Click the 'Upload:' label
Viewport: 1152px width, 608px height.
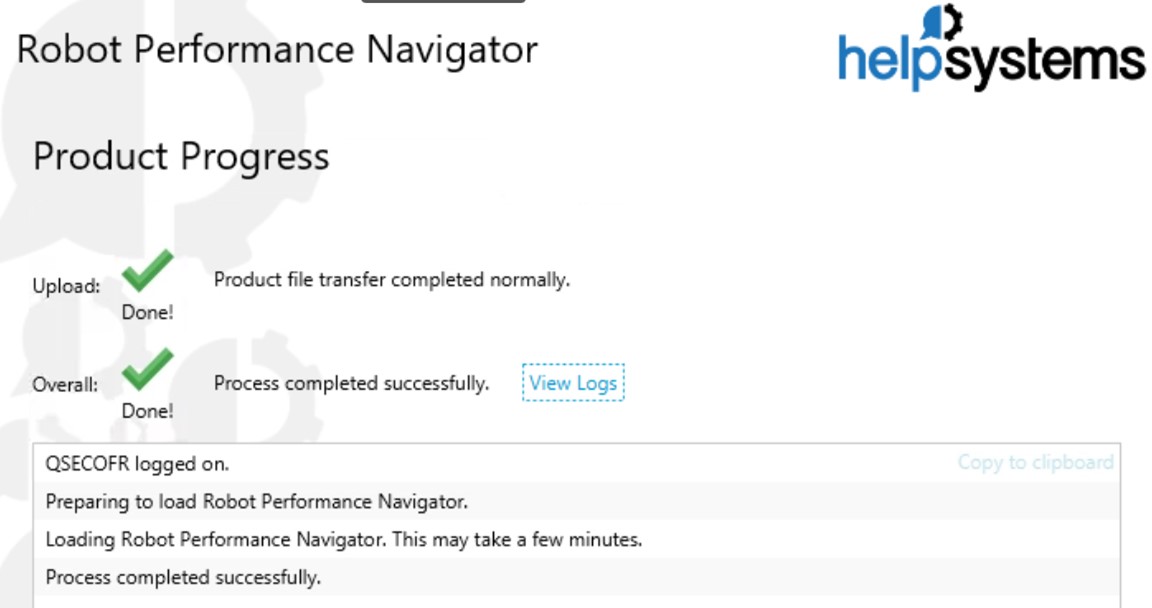click(x=67, y=287)
